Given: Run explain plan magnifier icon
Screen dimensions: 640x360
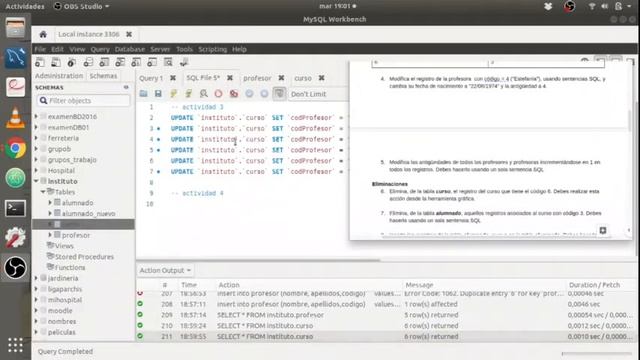Looking at the screenshot, I should [x=204, y=94].
